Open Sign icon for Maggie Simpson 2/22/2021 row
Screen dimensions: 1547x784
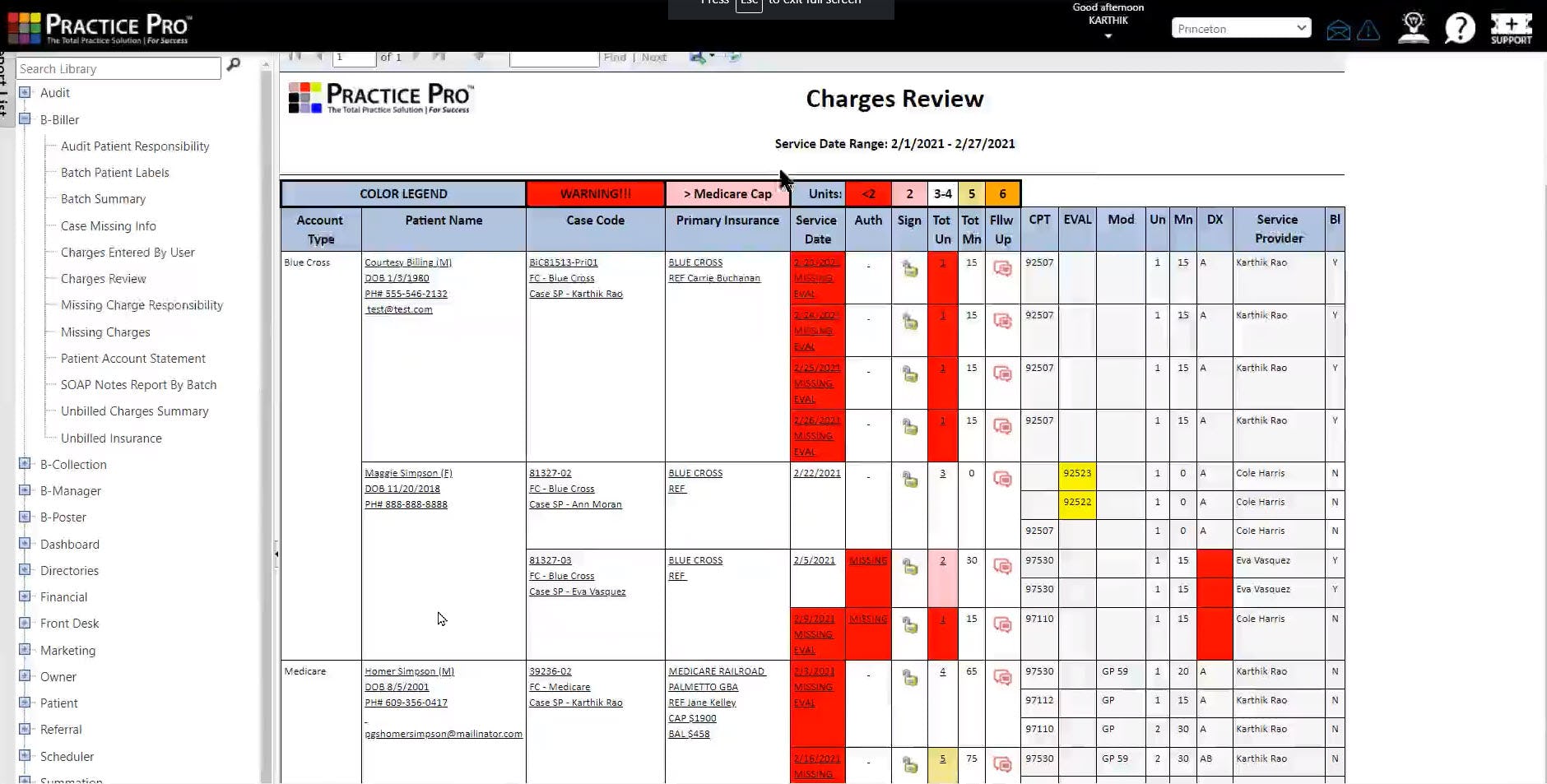(909, 479)
